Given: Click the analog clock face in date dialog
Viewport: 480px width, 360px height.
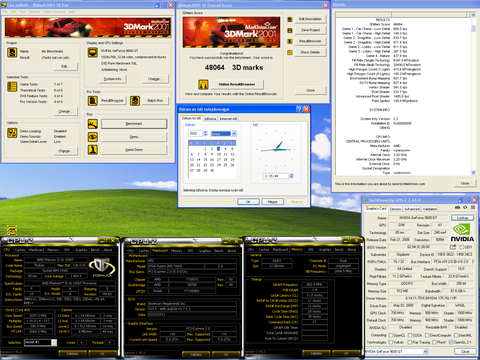Looking at the screenshot, I should click(x=276, y=149).
